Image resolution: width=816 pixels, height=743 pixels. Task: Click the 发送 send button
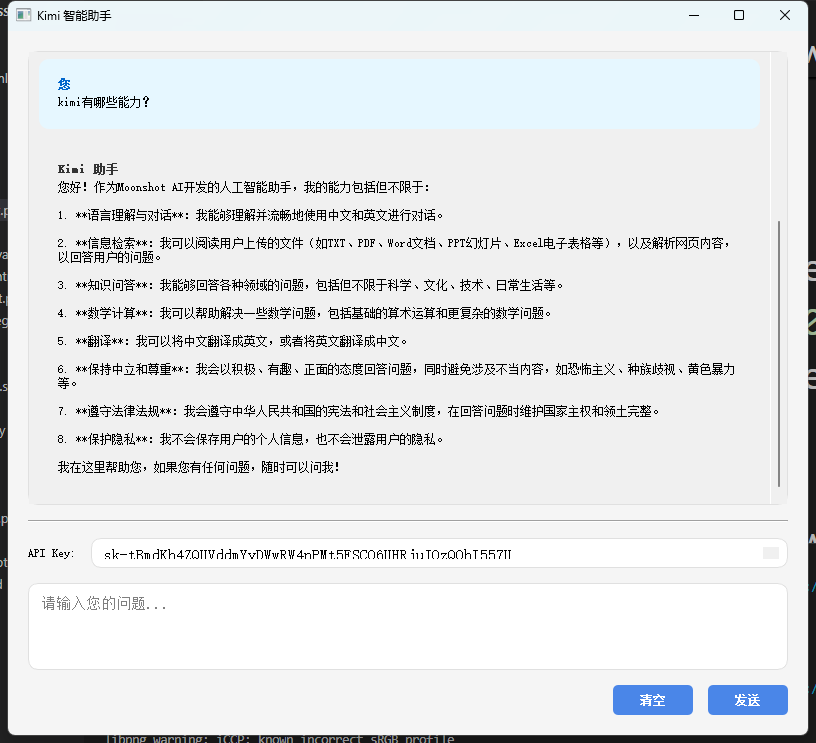(747, 700)
